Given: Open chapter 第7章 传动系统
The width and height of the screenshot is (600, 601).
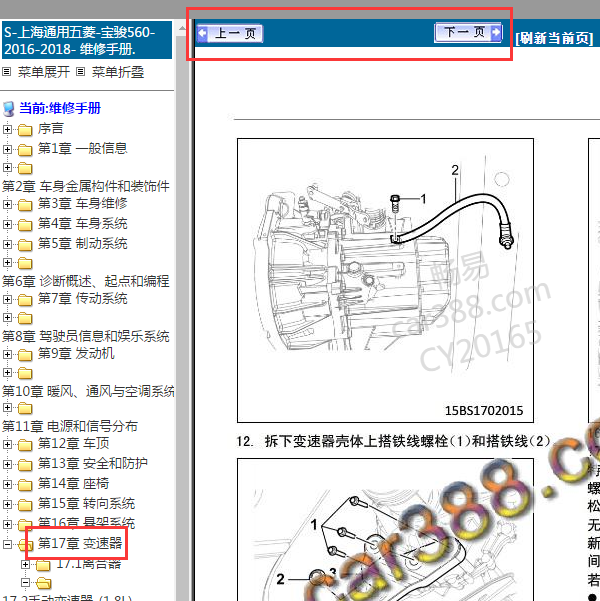Looking at the screenshot, I should tap(82, 299).
